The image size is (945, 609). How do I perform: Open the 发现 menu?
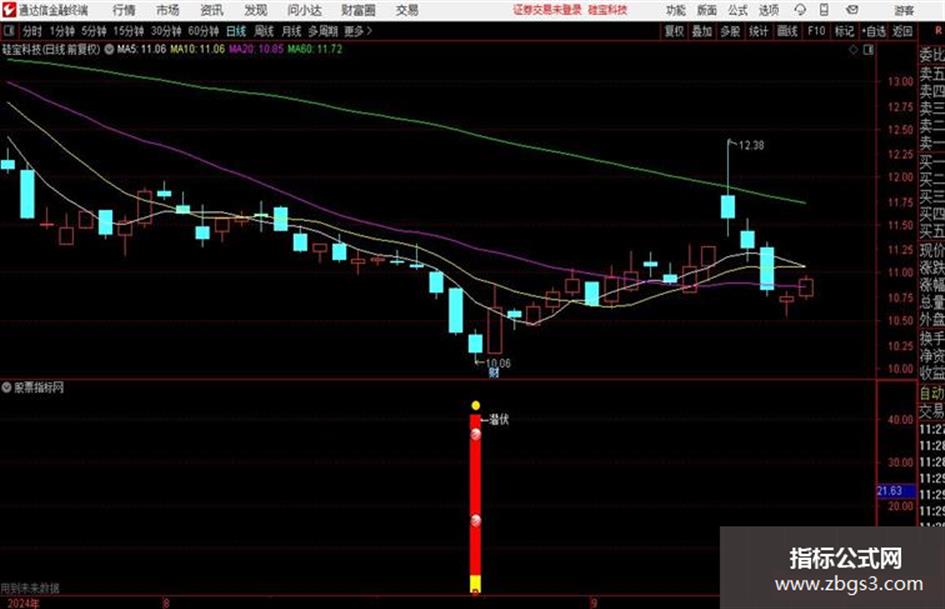tap(256, 10)
